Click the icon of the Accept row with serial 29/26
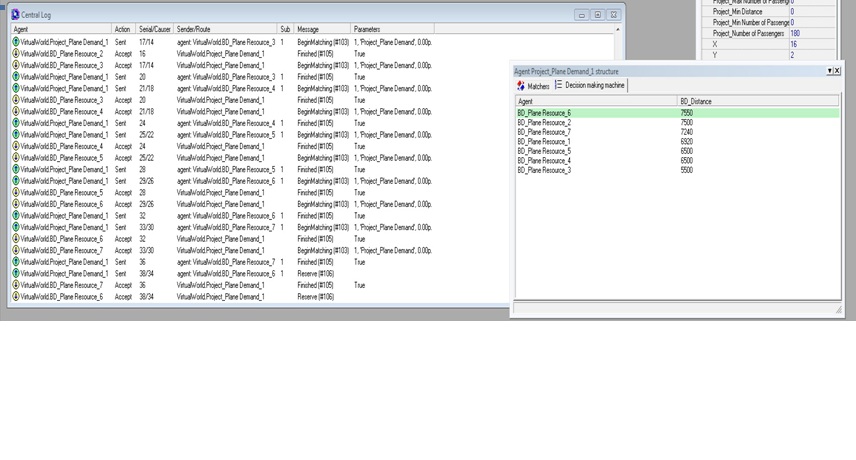Screen dimensions: 856x460 pos(16,204)
